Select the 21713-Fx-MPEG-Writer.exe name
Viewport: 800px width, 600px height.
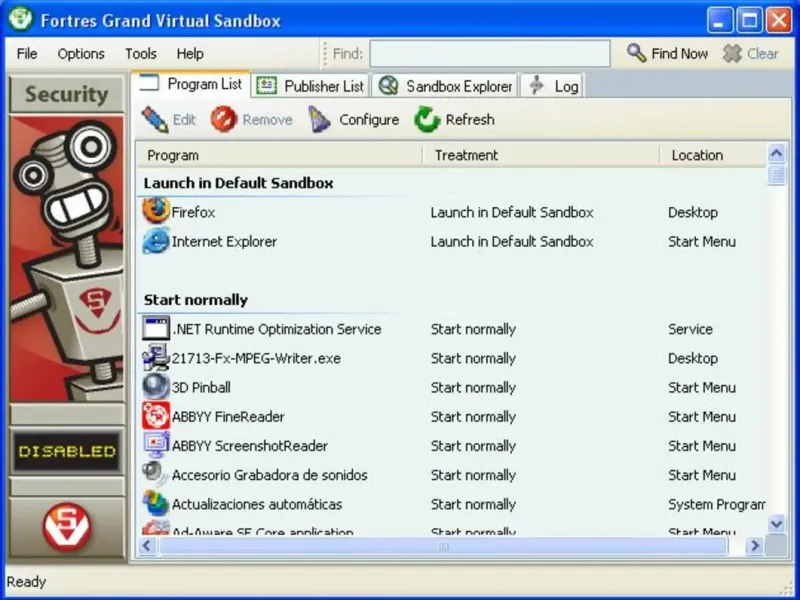tap(256, 358)
